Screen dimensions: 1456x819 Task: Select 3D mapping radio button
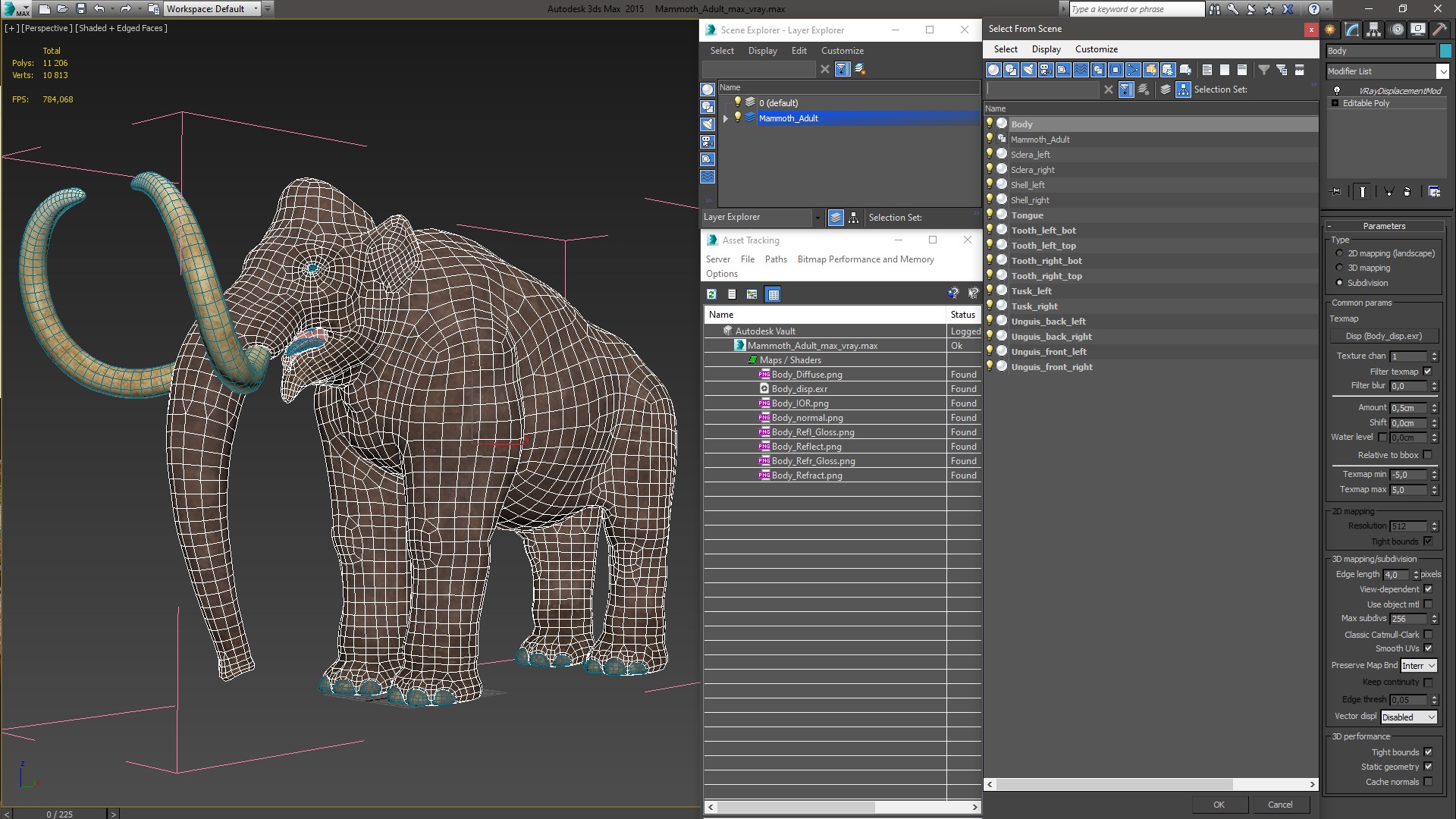coord(1339,268)
